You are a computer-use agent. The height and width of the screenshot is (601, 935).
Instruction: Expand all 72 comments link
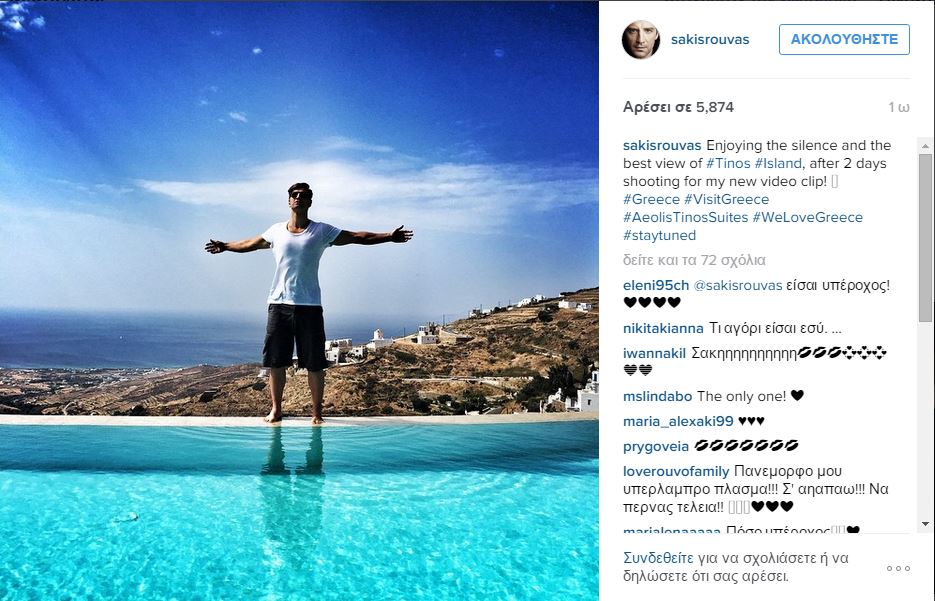[x=694, y=261]
